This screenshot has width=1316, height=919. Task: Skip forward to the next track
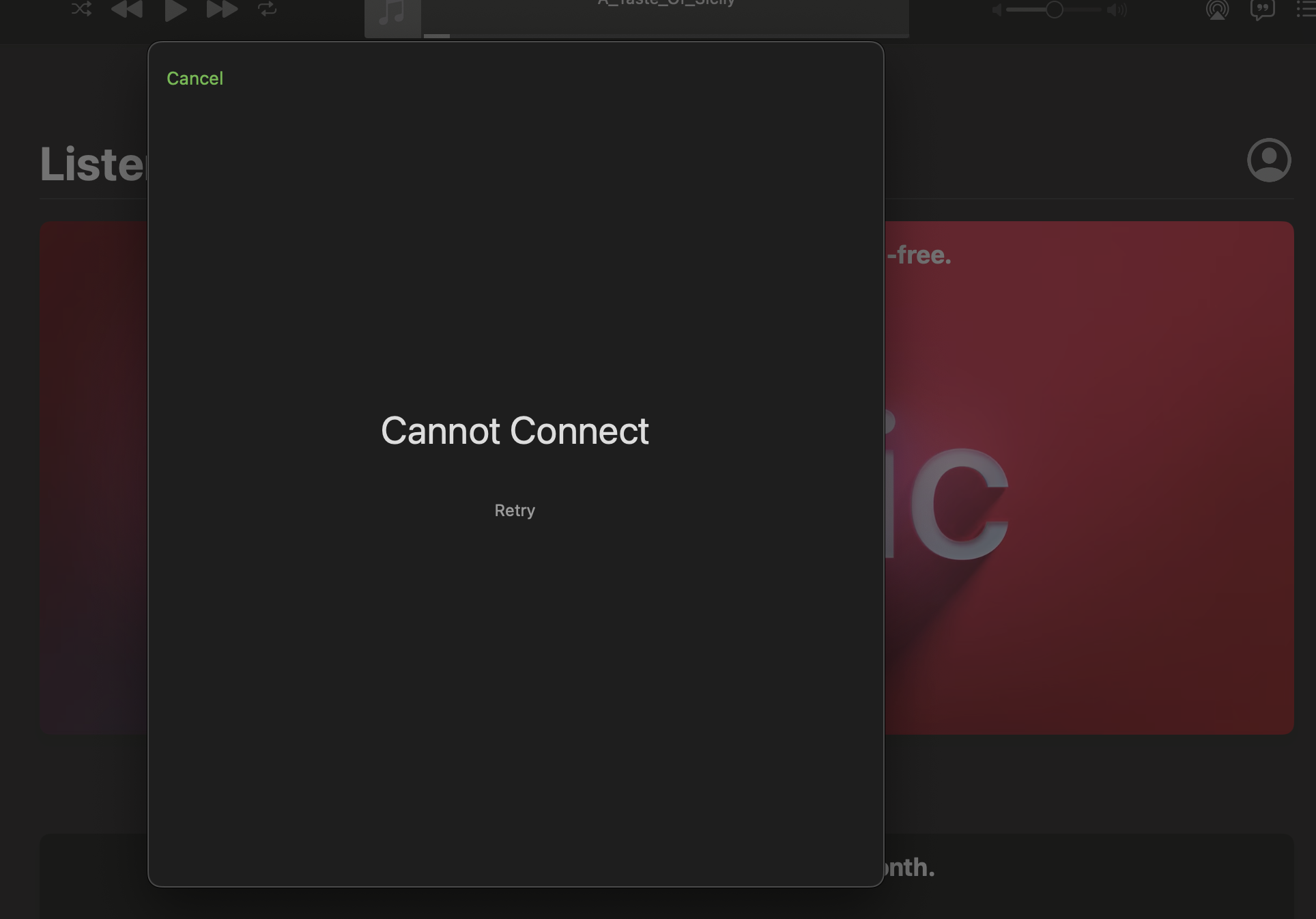[x=222, y=9]
